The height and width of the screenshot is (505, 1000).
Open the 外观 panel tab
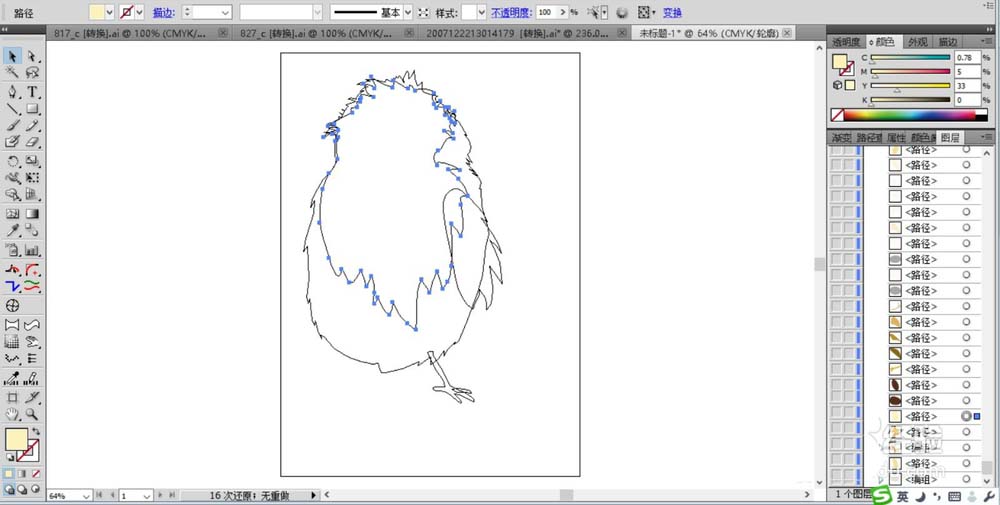pos(917,42)
